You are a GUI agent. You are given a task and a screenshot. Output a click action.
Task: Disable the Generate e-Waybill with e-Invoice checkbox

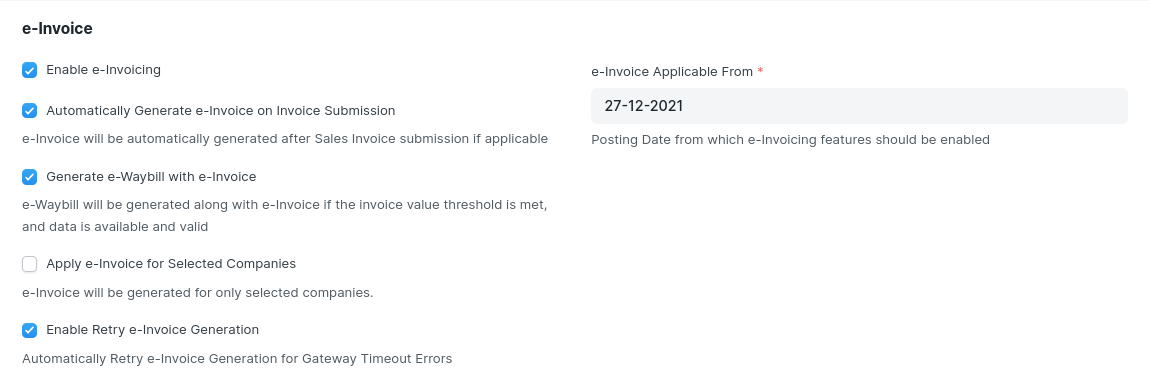[x=29, y=177]
